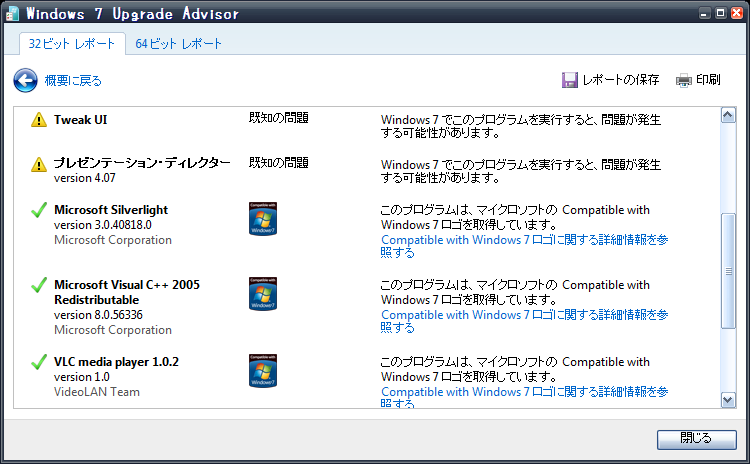Image resolution: width=750 pixels, height=464 pixels.
Task: Click green checkmark beside VLC media player
Action: coord(39,362)
